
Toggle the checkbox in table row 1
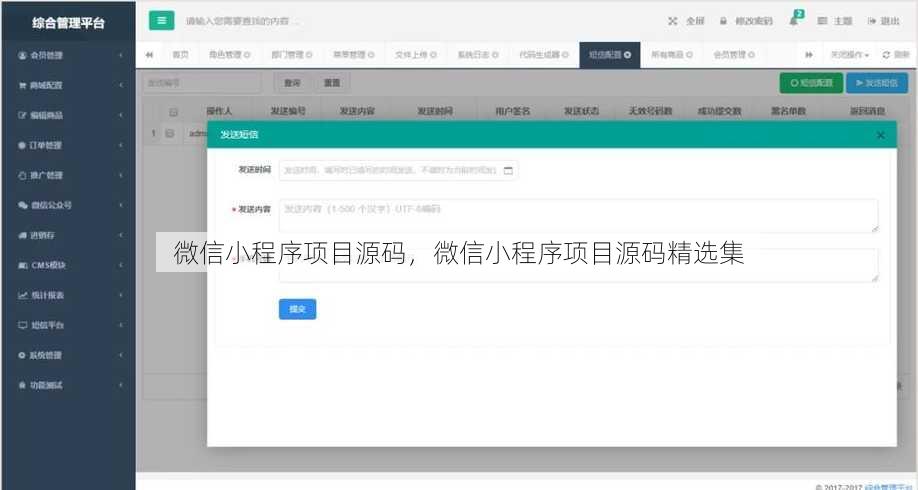pyautogui.click(x=170, y=134)
